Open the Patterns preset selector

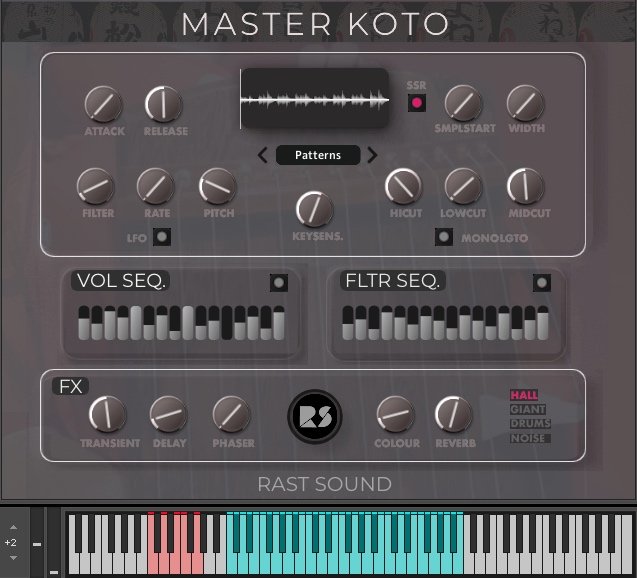click(x=318, y=155)
